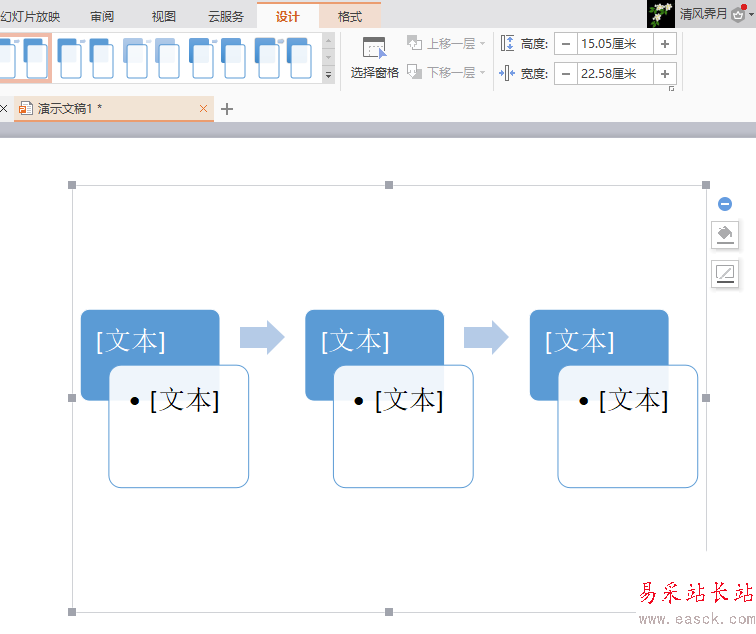The height and width of the screenshot is (634, 756).
Task: Open bring forward (上移一层) dropdown arrow
Action: (483, 43)
